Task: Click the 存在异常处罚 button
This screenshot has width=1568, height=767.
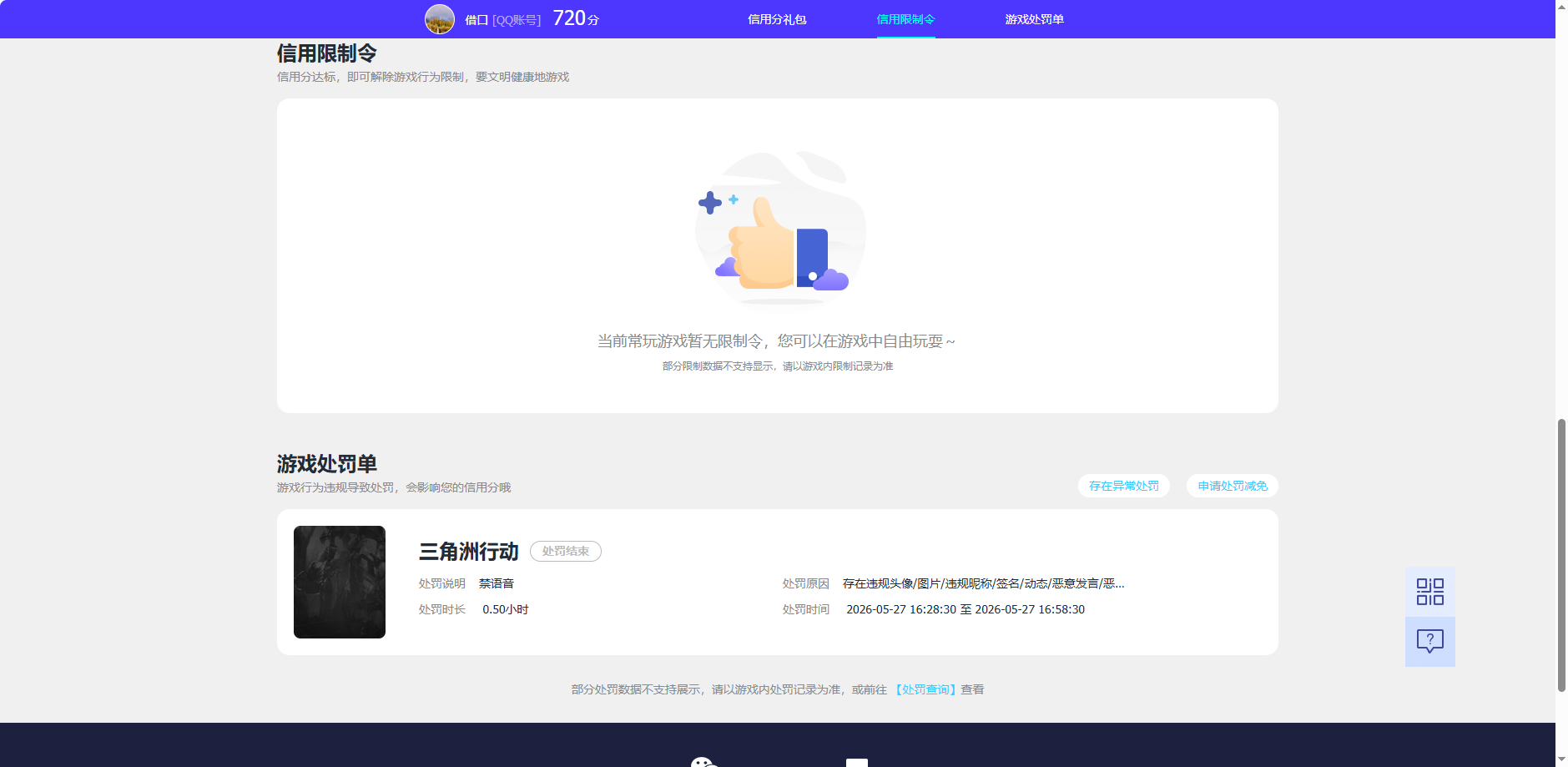Action: click(1123, 486)
